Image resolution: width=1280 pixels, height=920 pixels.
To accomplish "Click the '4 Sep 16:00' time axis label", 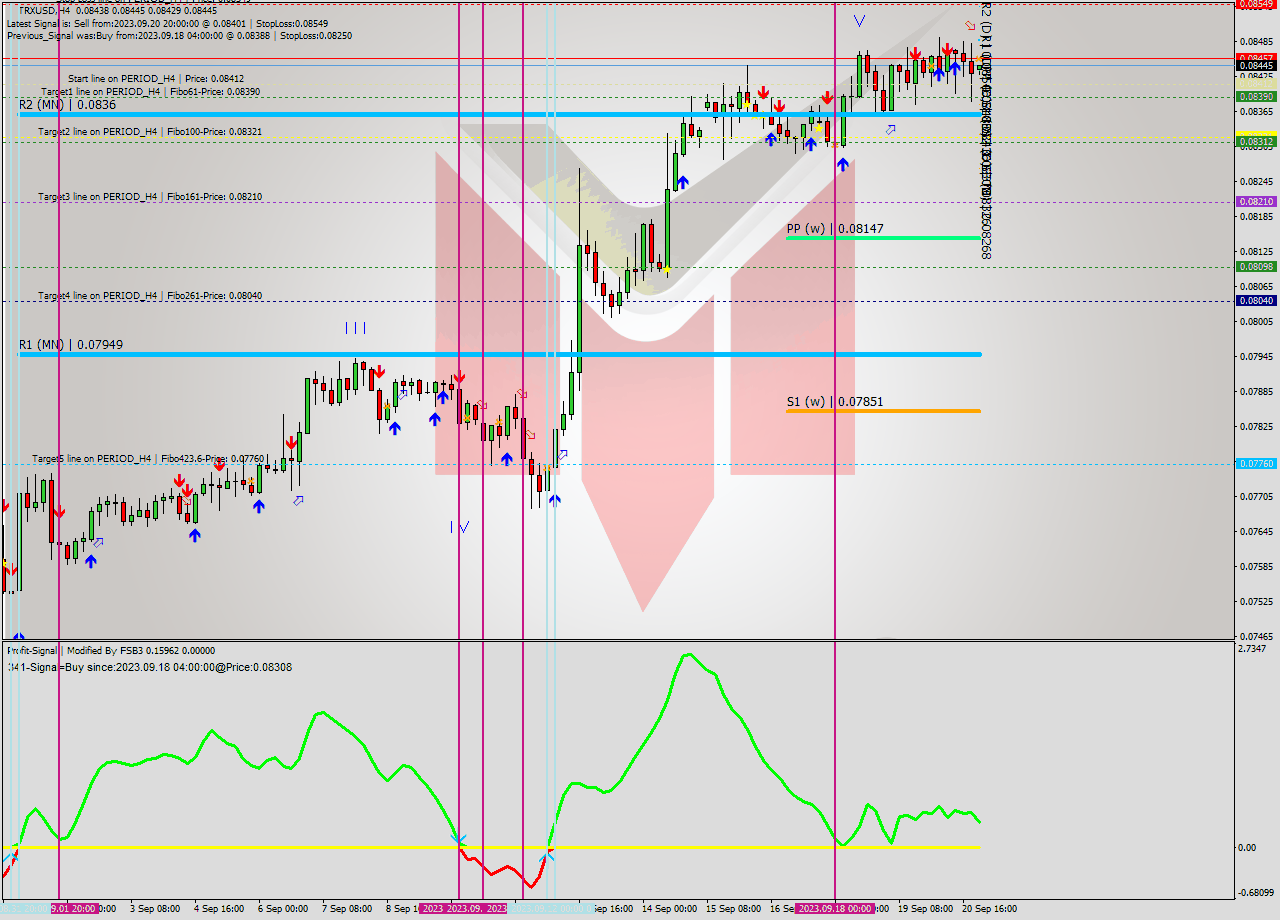I will click(x=219, y=909).
